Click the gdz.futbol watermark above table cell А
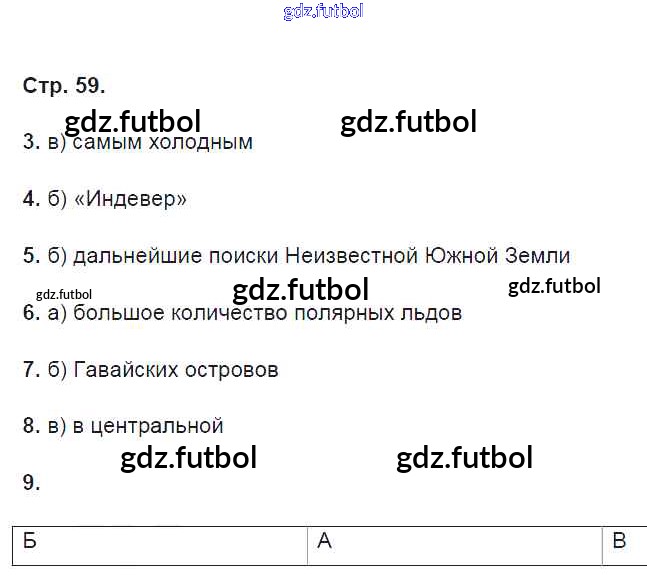 pyautogui.click(x=464, y=458)
